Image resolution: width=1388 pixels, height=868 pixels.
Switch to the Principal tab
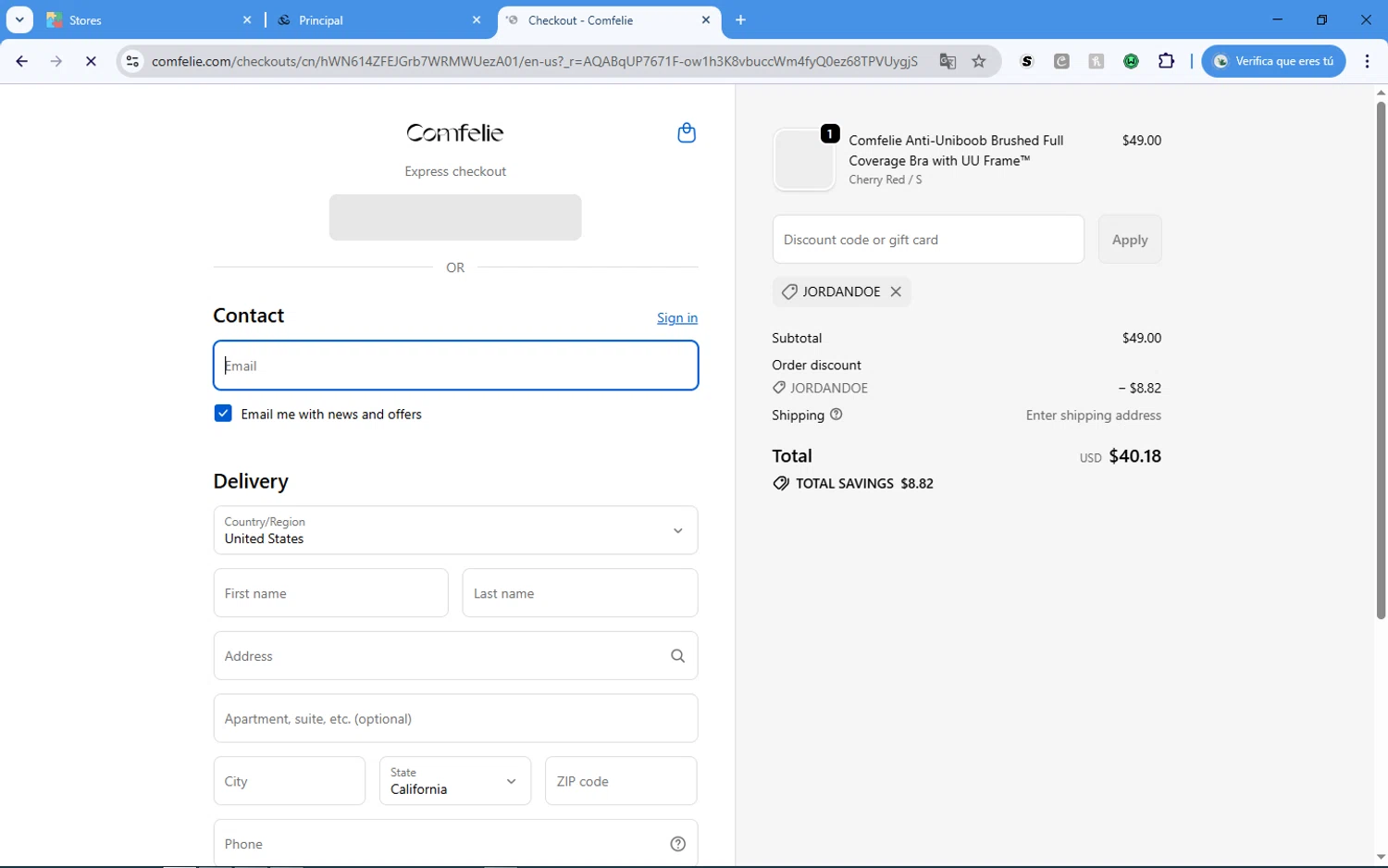click(379, 19)
